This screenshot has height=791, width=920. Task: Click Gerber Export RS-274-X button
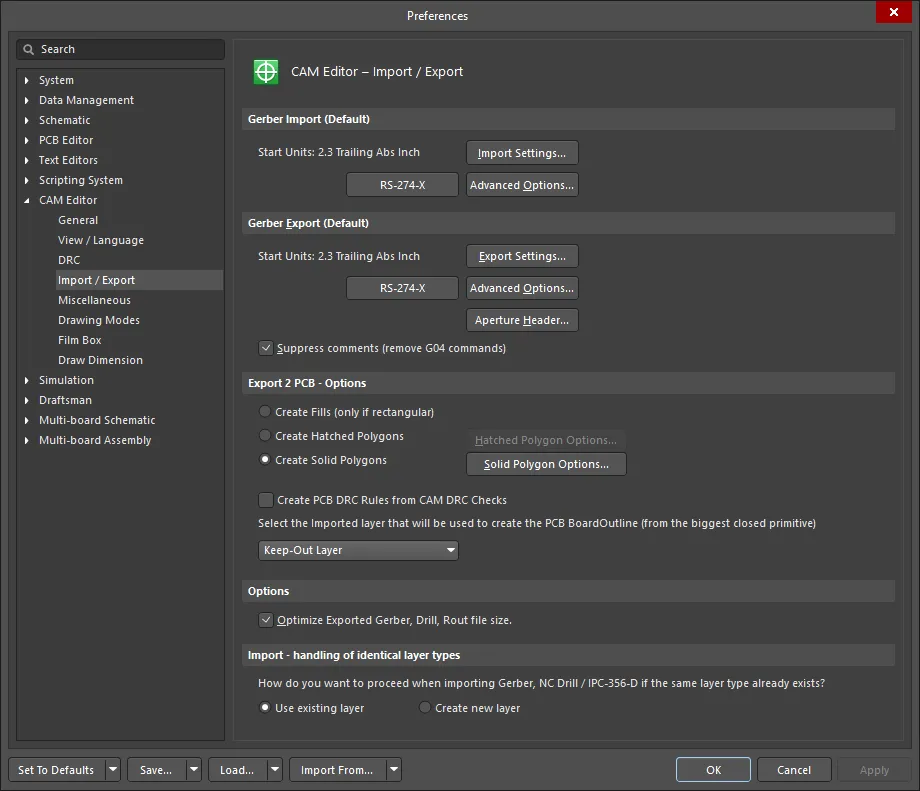click(402, 288)
